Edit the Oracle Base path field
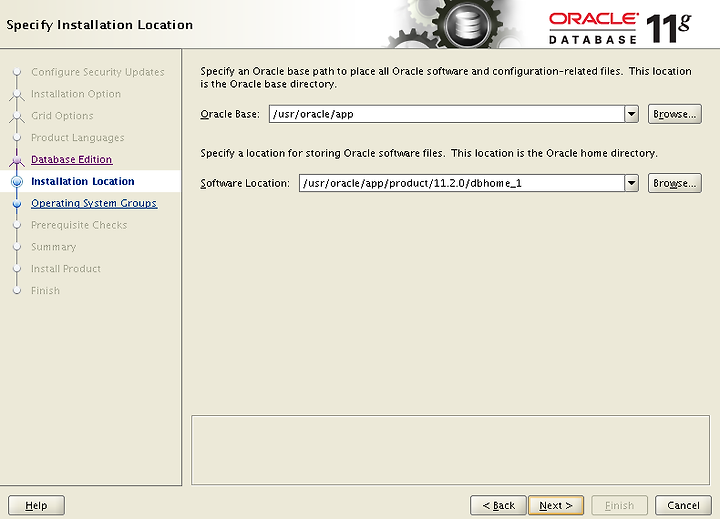This screenshot has height=519, width=720. point(447,114)
